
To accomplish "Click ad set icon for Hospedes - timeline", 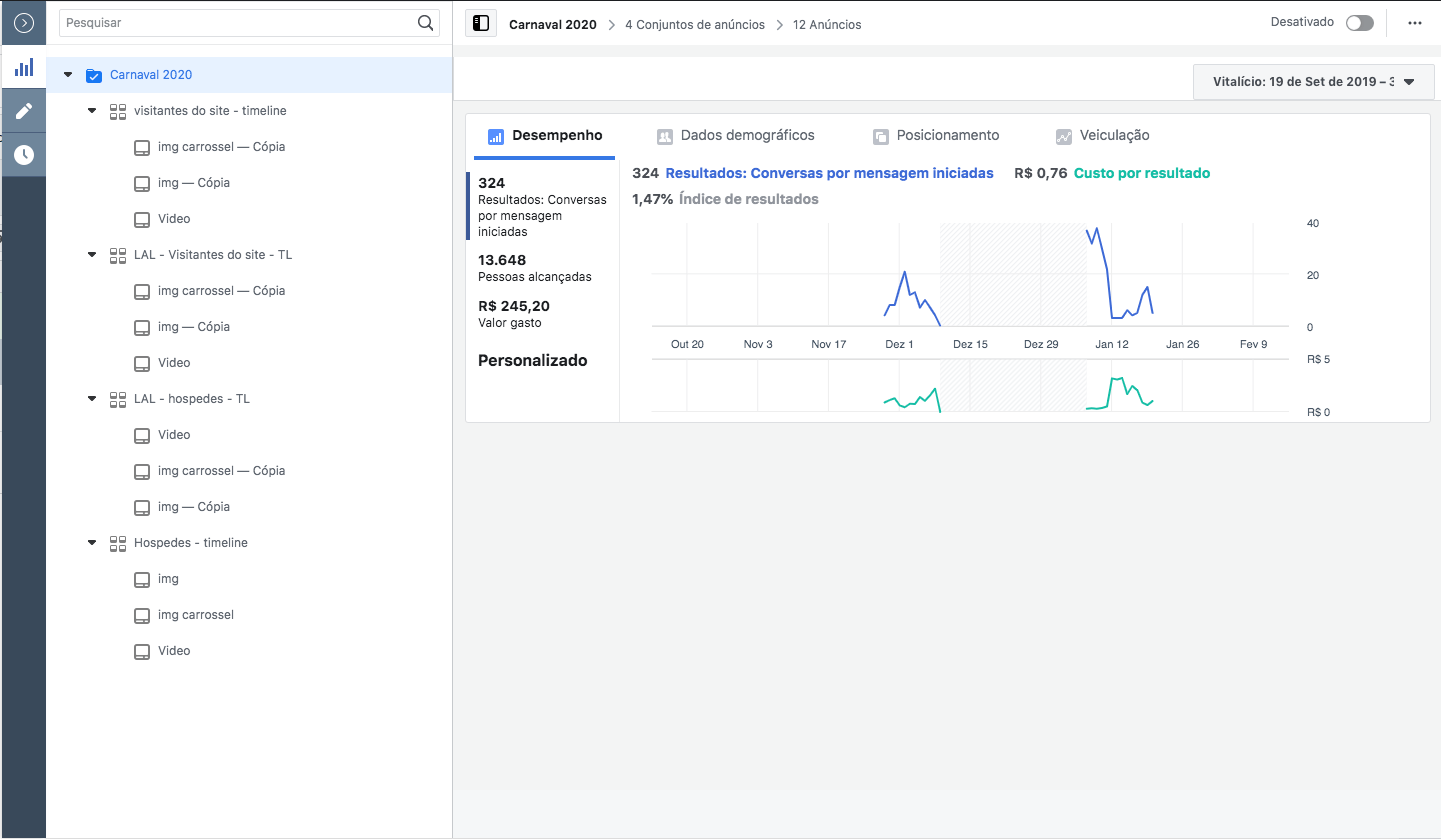I will pos(118,543).
